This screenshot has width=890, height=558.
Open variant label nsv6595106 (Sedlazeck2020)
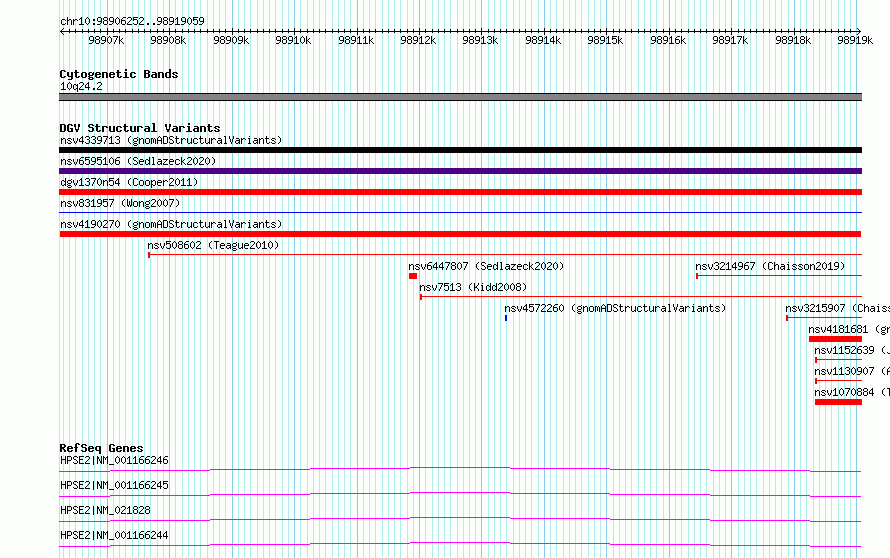tap(138, 161)
